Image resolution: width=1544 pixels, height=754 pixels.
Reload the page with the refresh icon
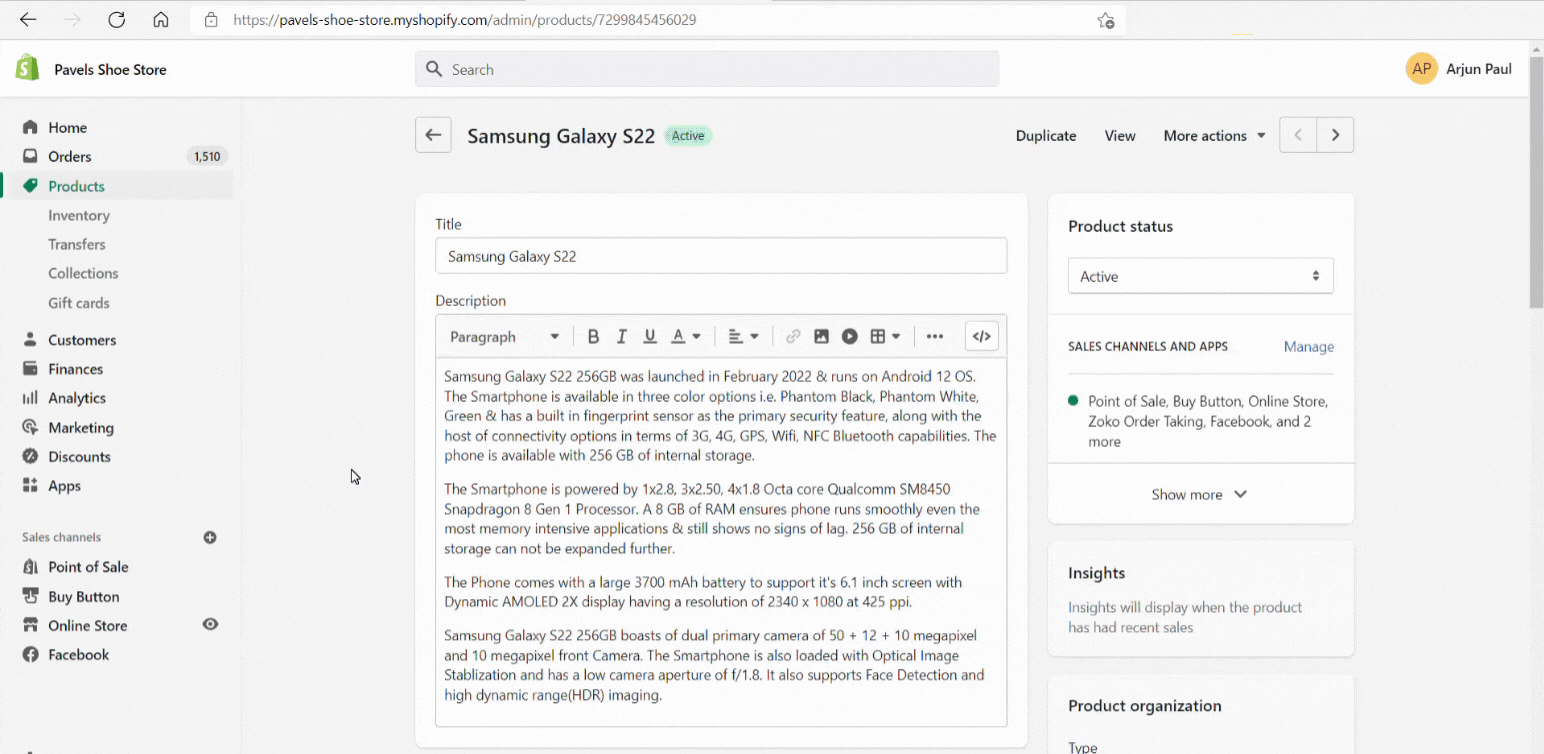[x=116, y=20]
